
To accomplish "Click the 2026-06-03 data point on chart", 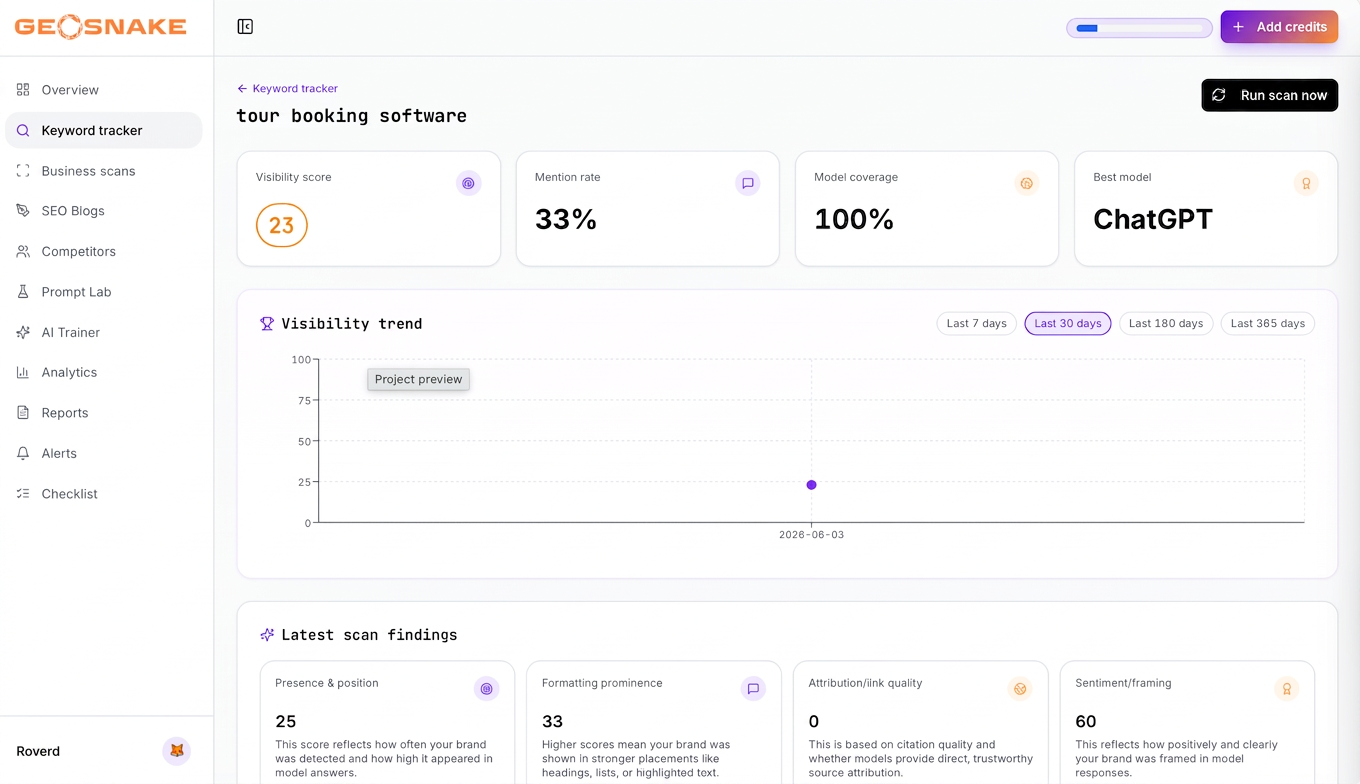I will pyautogui.click(x=811, y=485).
